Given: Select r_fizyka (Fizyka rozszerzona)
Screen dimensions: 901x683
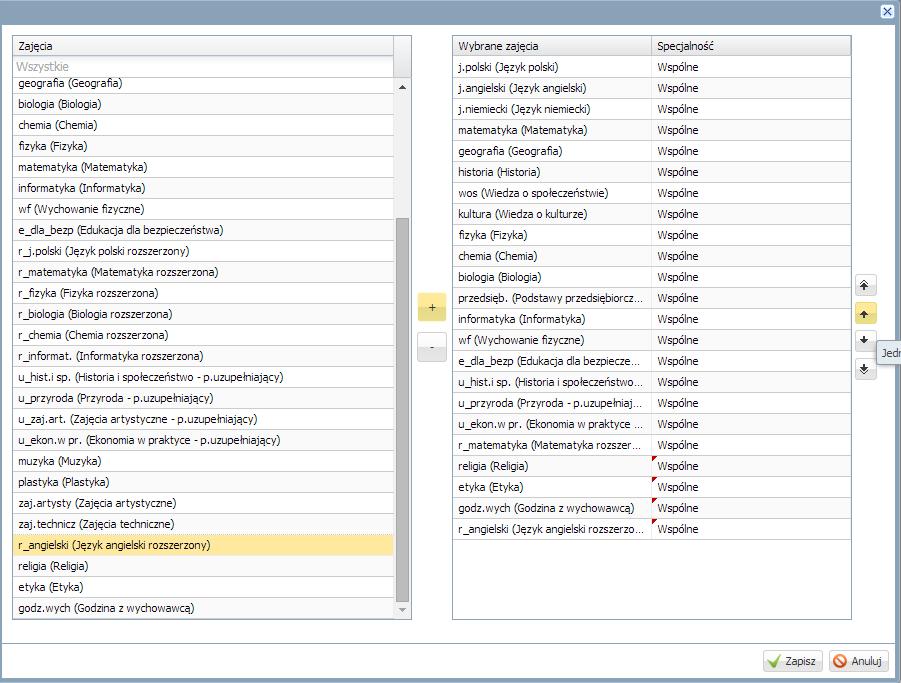Looking at the screenshot, I should 203,293.
